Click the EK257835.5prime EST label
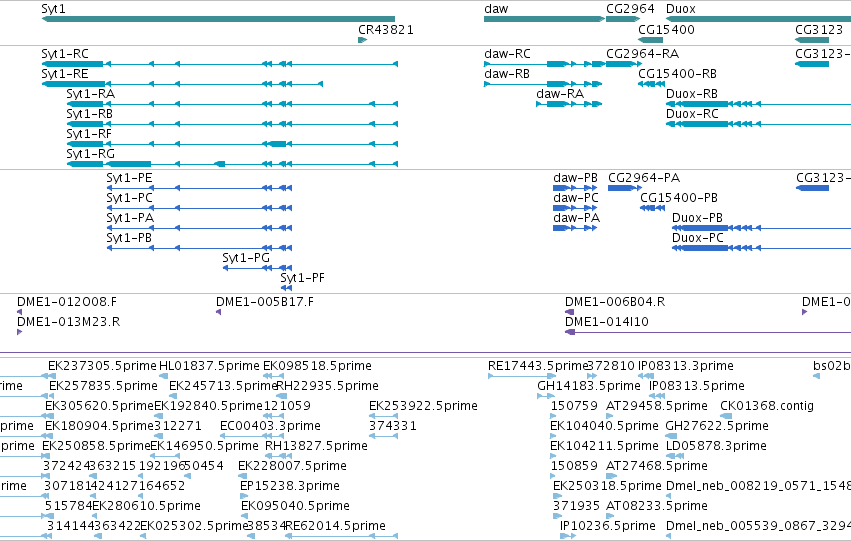This screenshot has width=851, height=541. [x=103, y=386]
